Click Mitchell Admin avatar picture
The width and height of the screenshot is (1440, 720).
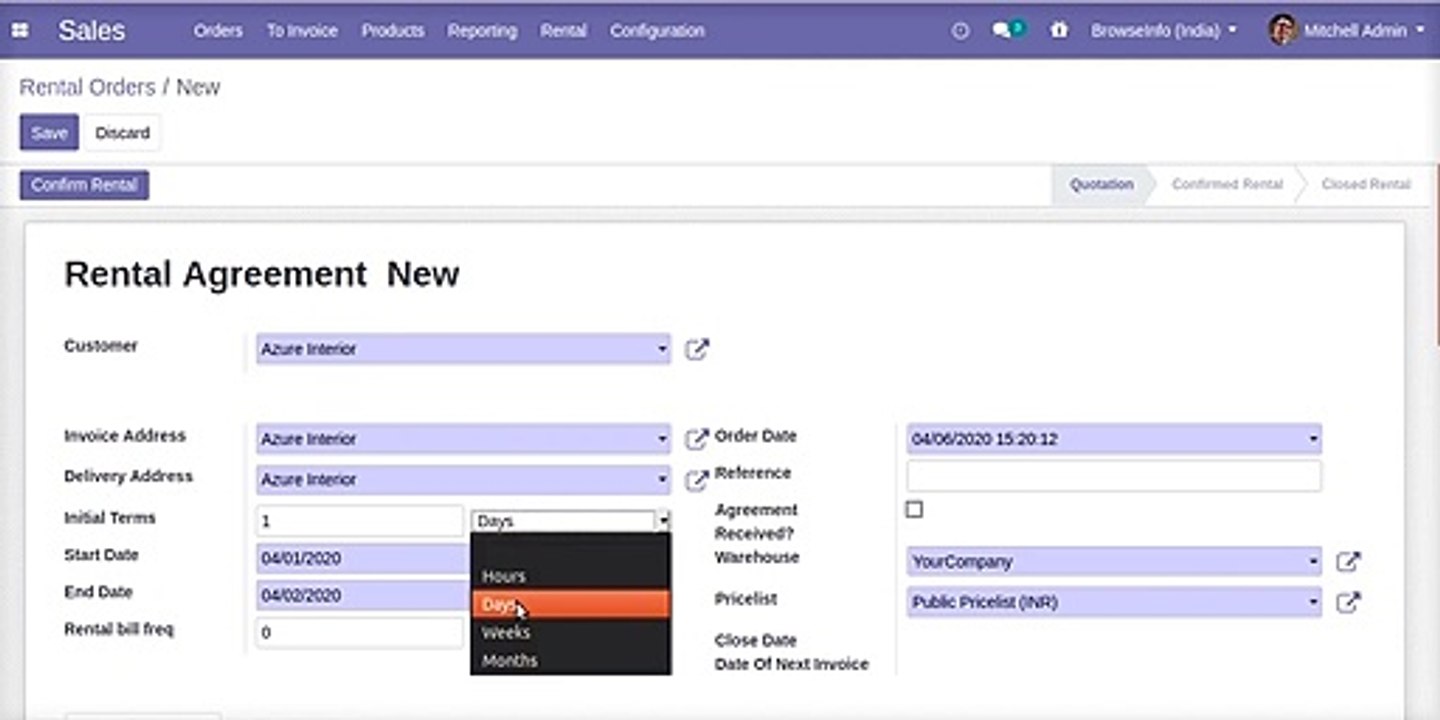pos(1282,30)
